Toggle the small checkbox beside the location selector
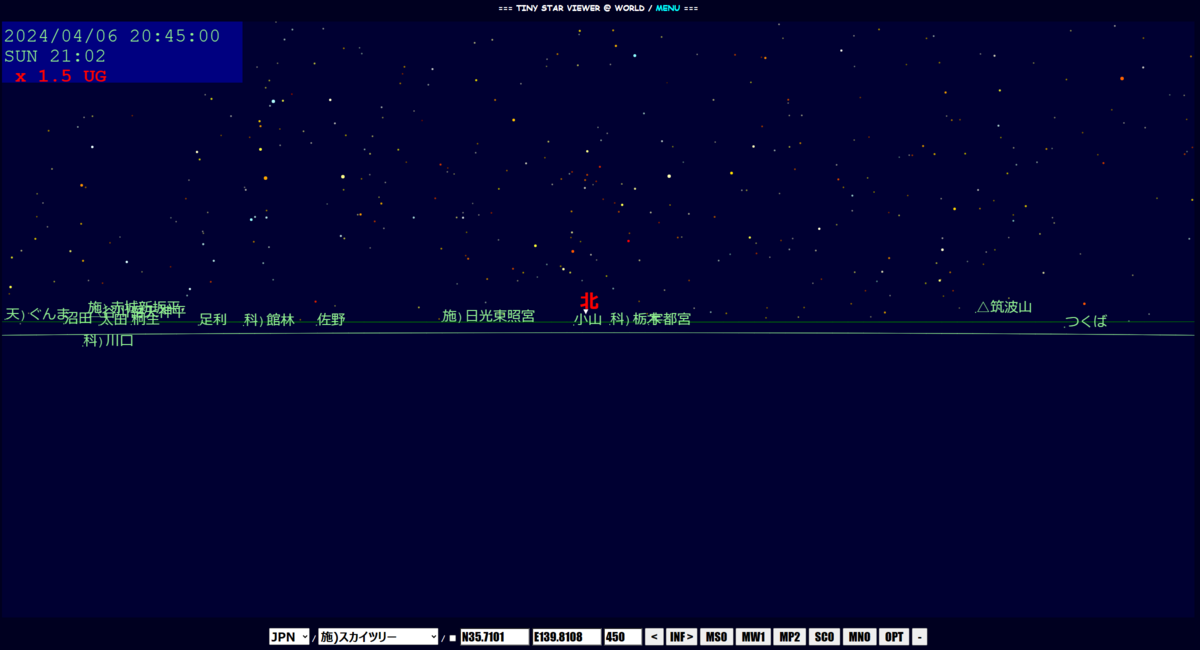Screen dimensions: 1200x650 [452, 636]
